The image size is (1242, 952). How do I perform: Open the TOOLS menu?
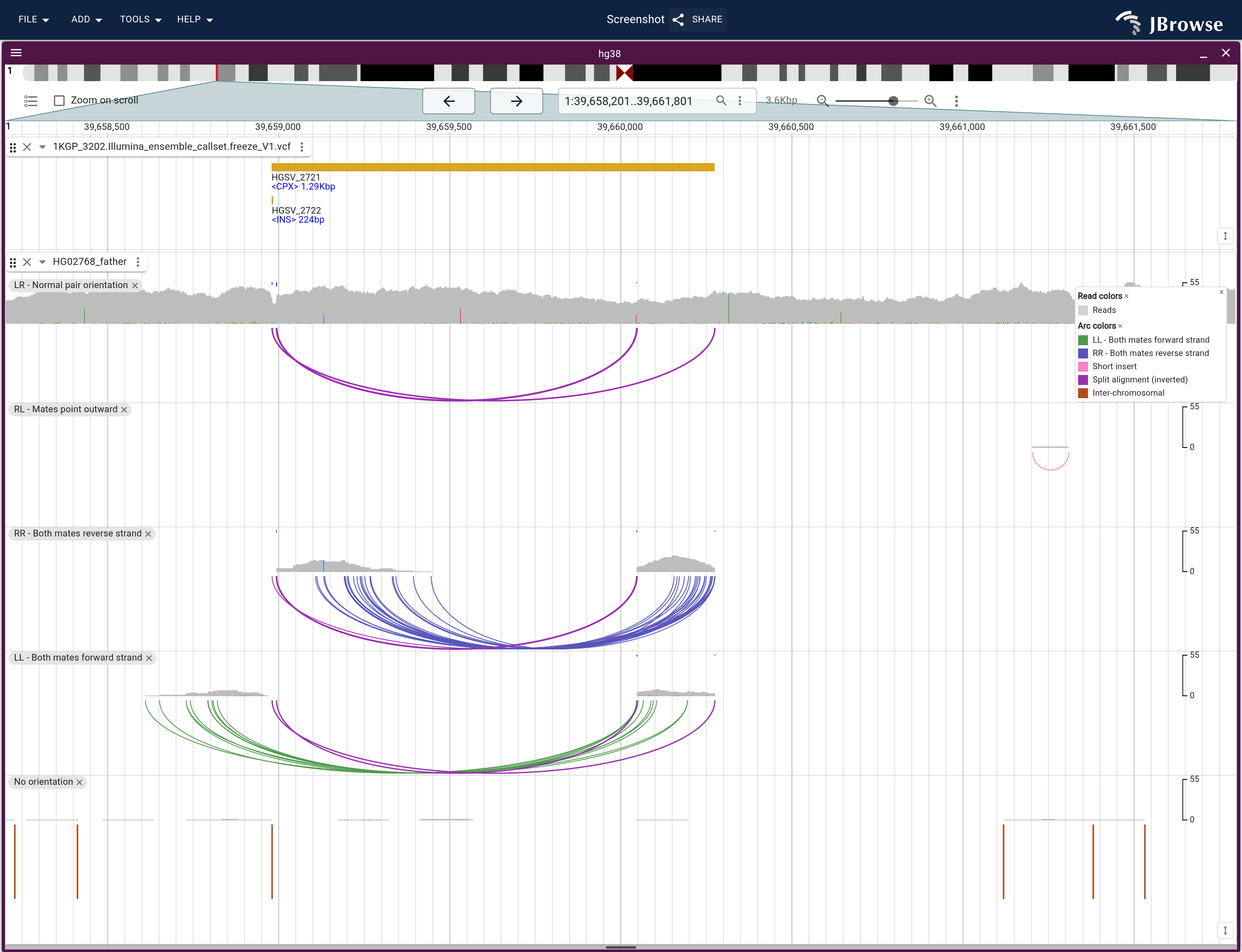tap(141, 19)
